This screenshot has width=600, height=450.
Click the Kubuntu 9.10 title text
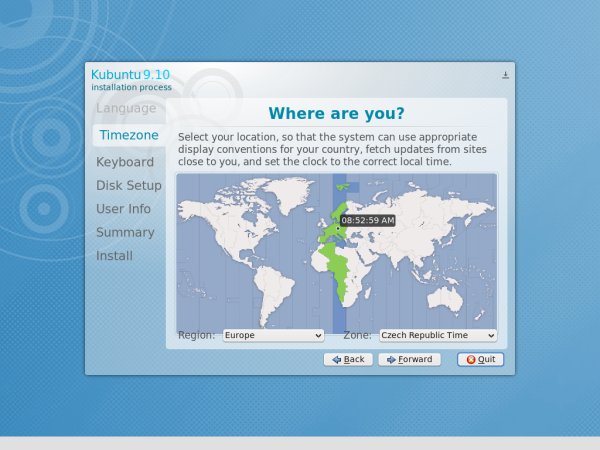[130, 75]
